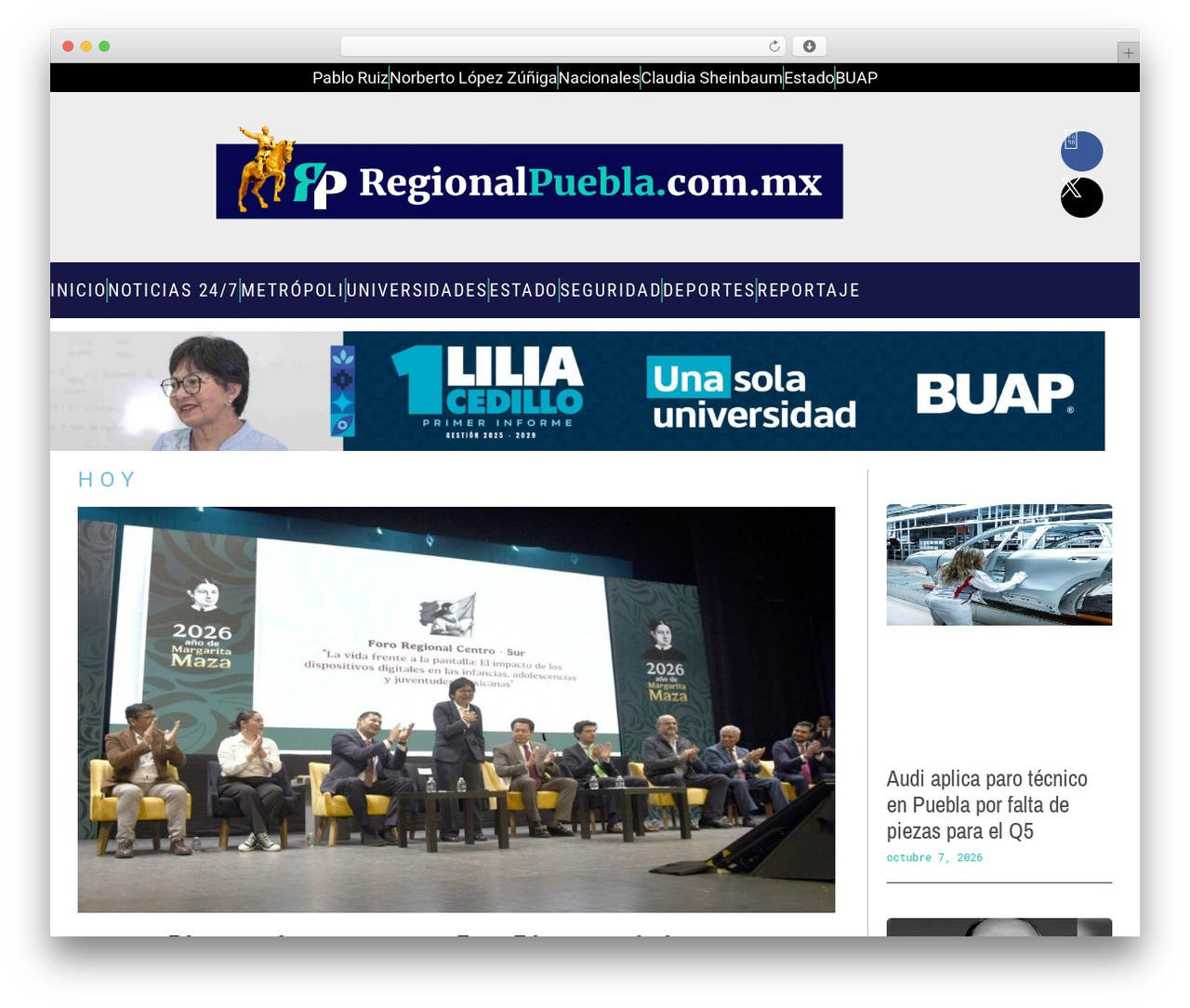Open the NOTICIAS 24/7 section
Screen dimensions: 1190x1008
[x=174, y=290]
